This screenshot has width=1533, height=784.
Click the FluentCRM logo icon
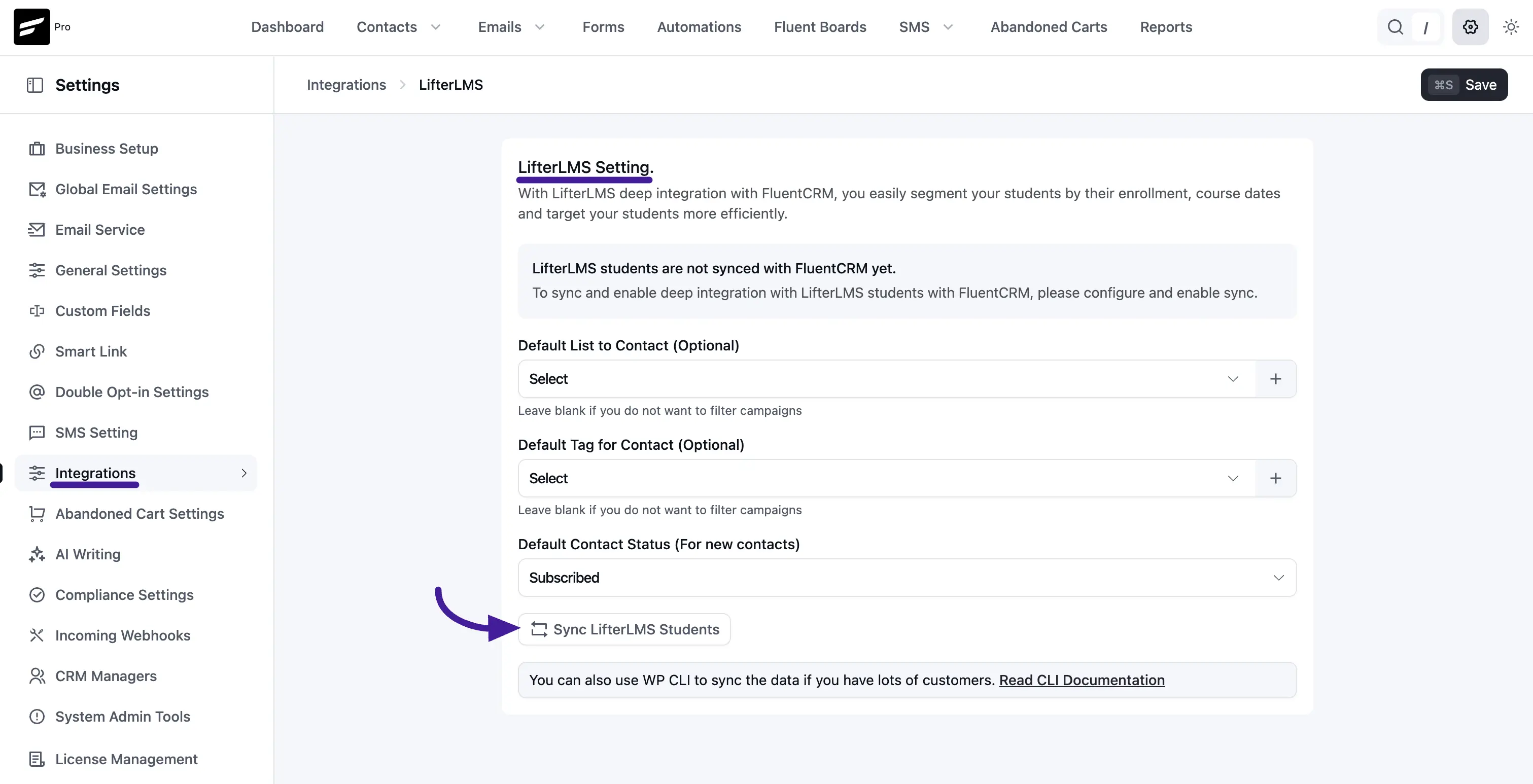[x=31, y=27]
